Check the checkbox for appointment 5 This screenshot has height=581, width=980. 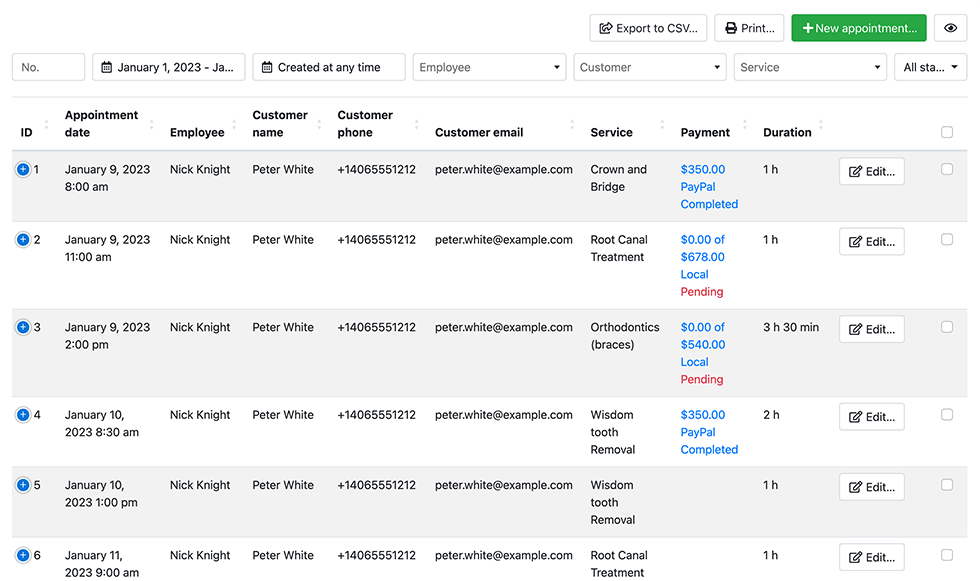tap(947, 484)
